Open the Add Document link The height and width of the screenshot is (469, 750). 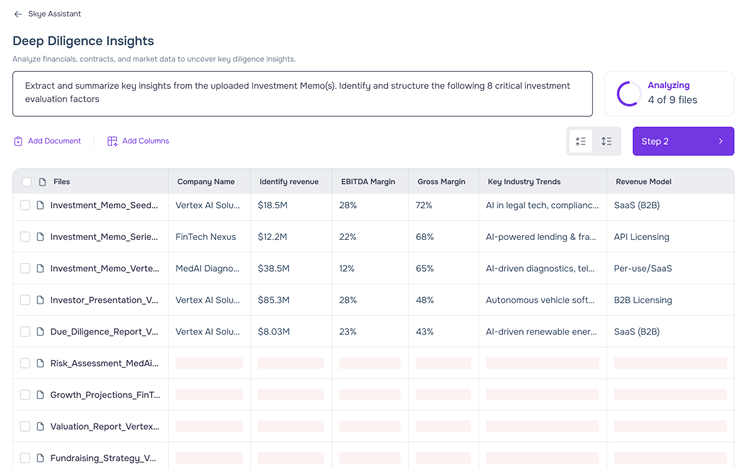tap(54, 141)
